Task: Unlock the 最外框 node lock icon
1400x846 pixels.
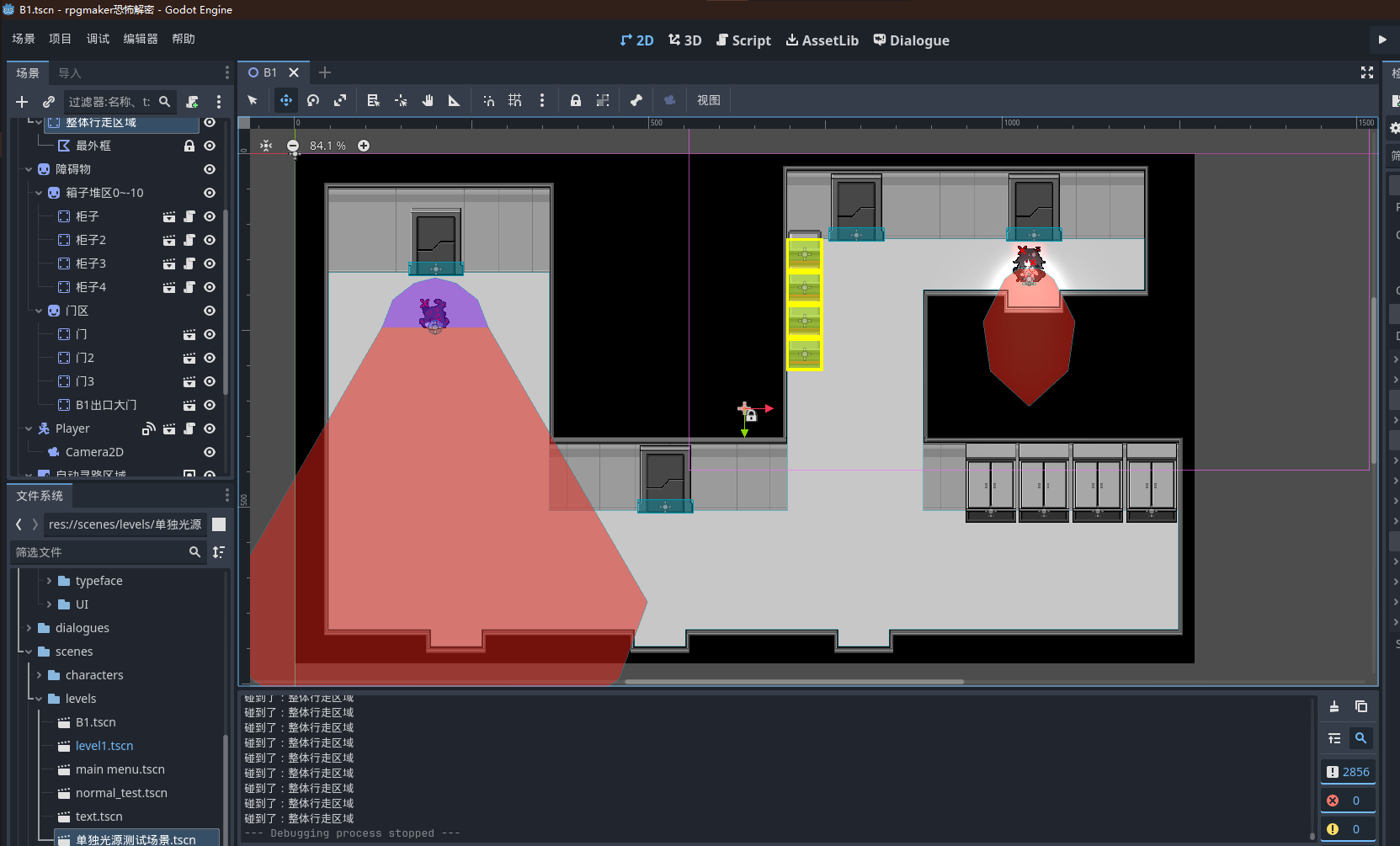Action: tap(189, 146)
